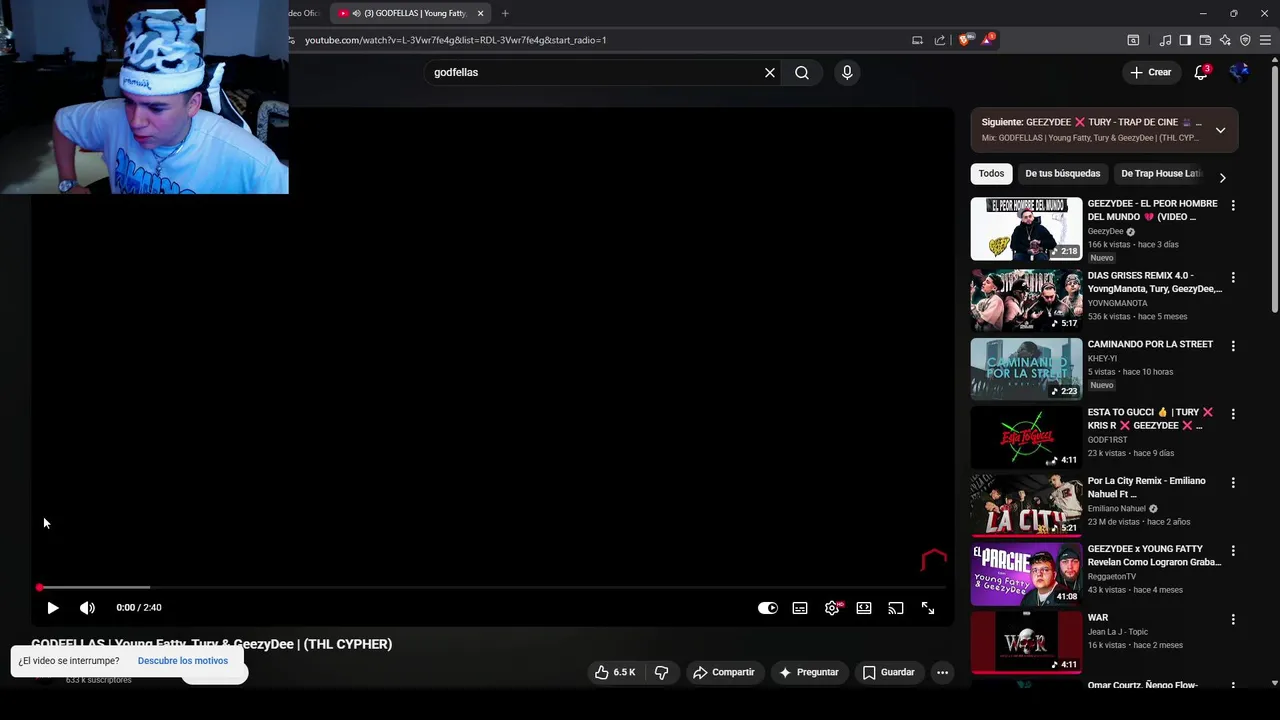Image resolution: width=1280 pixels, height=720 pixels.
Task: Open the browser hamburger menu
Action: tap(1266, 40)
